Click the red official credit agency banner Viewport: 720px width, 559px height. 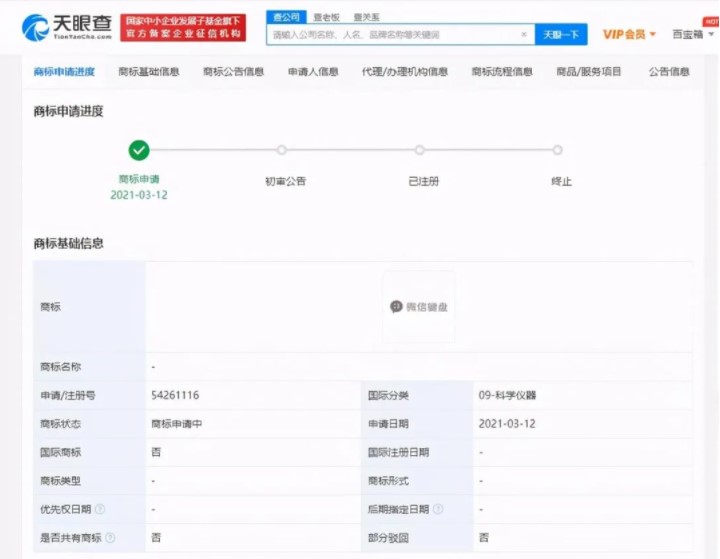(x=182, y=27)
